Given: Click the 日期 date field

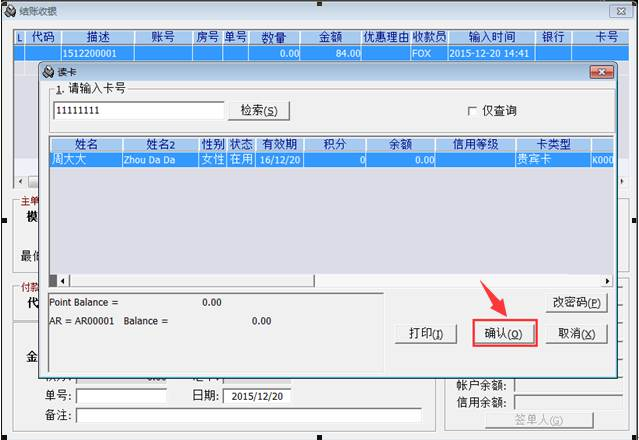Looking at the screenshot, I should pos(256,396).
